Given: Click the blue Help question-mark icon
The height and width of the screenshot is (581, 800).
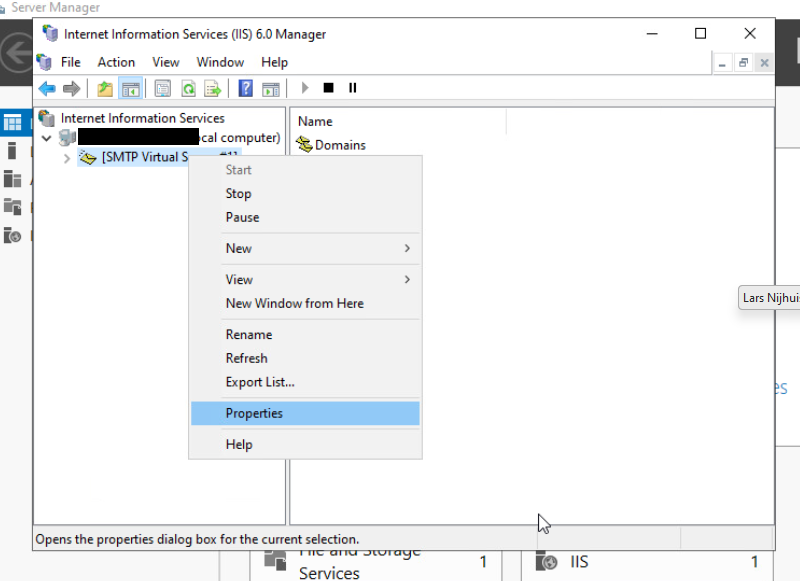Looking at the screenshot, I should [245, 89].
